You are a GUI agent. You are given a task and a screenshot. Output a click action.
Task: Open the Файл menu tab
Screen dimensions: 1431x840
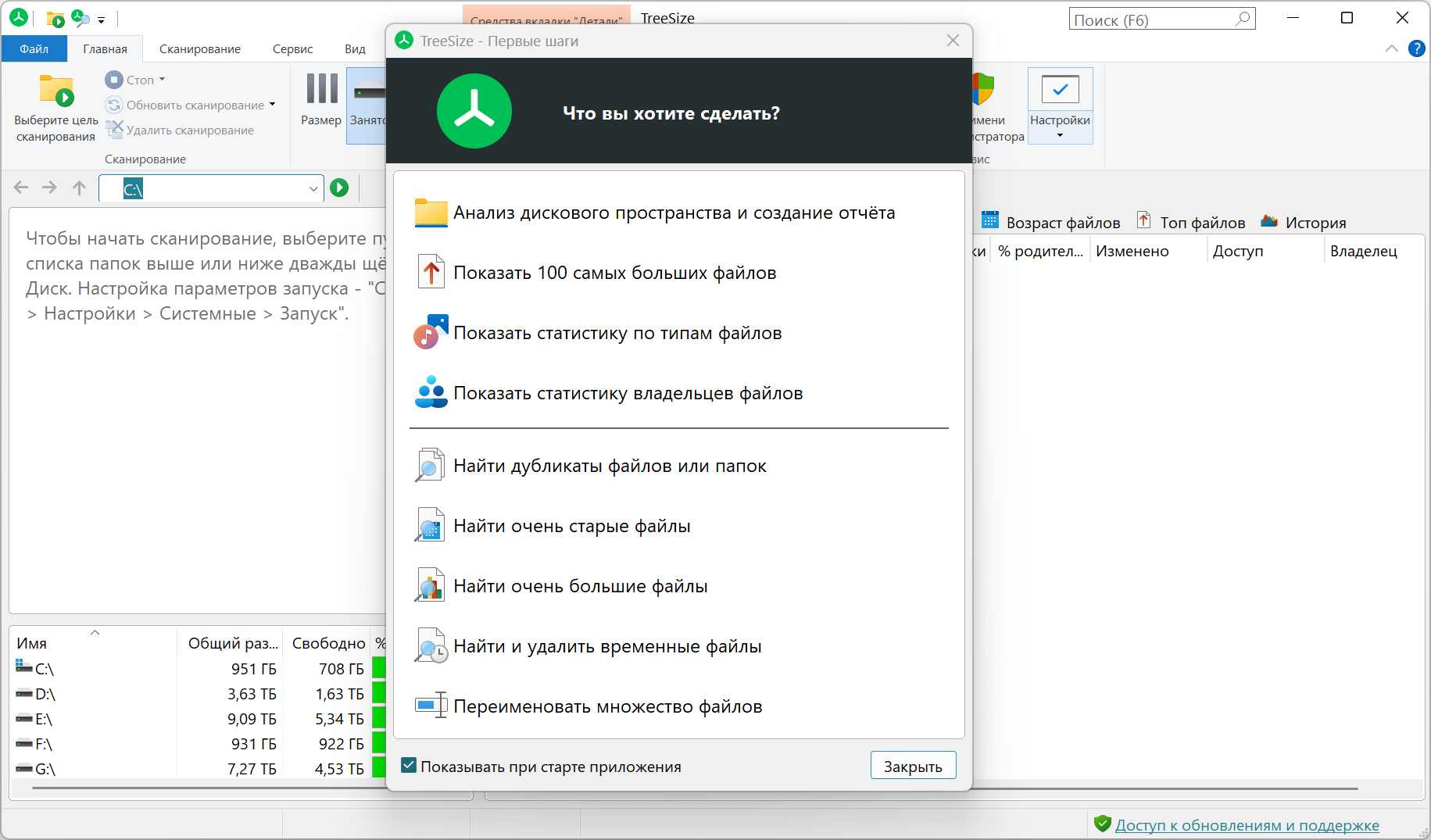click(x=34, y=48)
